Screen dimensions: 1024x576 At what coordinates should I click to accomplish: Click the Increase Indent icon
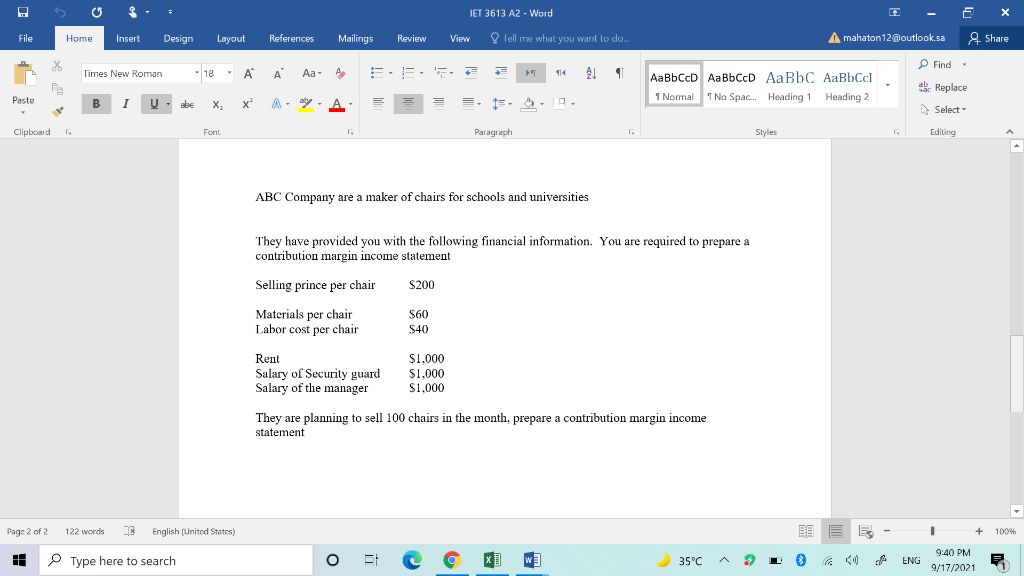coord(500,73)
